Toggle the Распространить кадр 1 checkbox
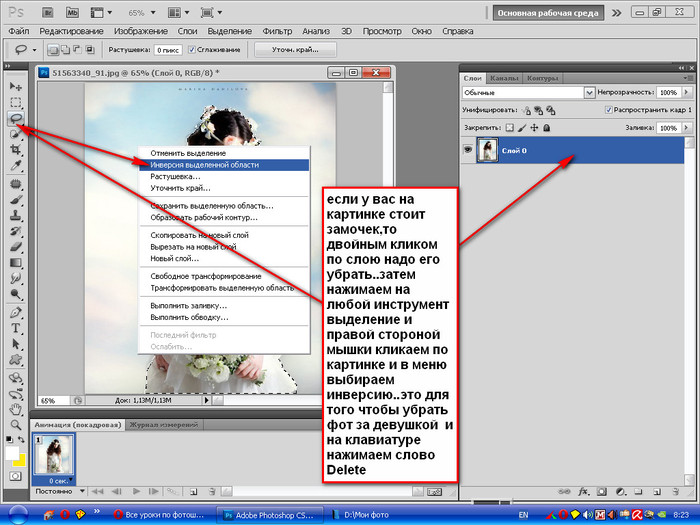Viewport: 700px width, 525px height. (611, 109)
